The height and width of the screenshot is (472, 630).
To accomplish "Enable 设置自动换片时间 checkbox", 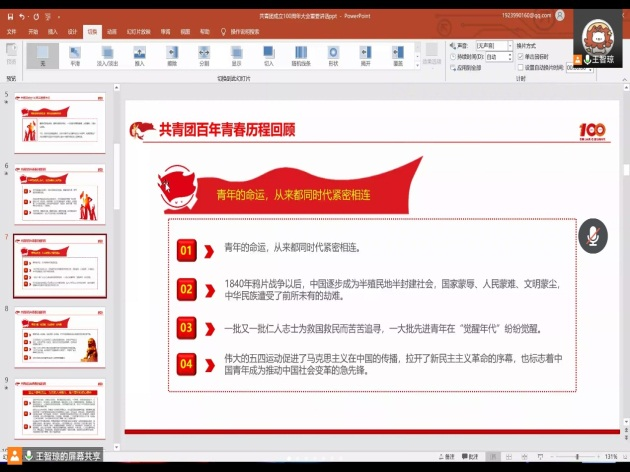I will coord(519,67).
